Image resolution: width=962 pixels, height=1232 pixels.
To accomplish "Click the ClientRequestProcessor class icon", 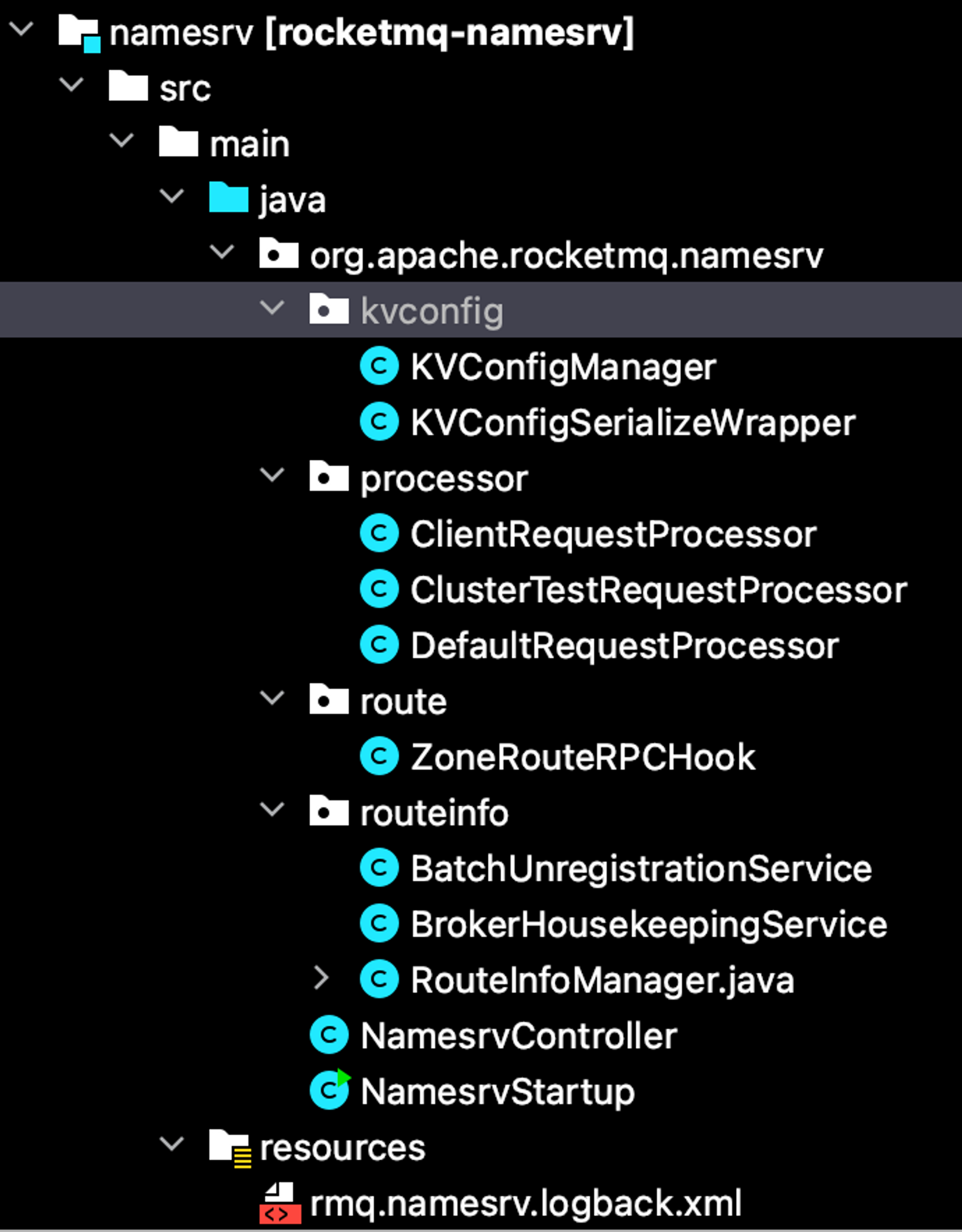I will (379, 532).
